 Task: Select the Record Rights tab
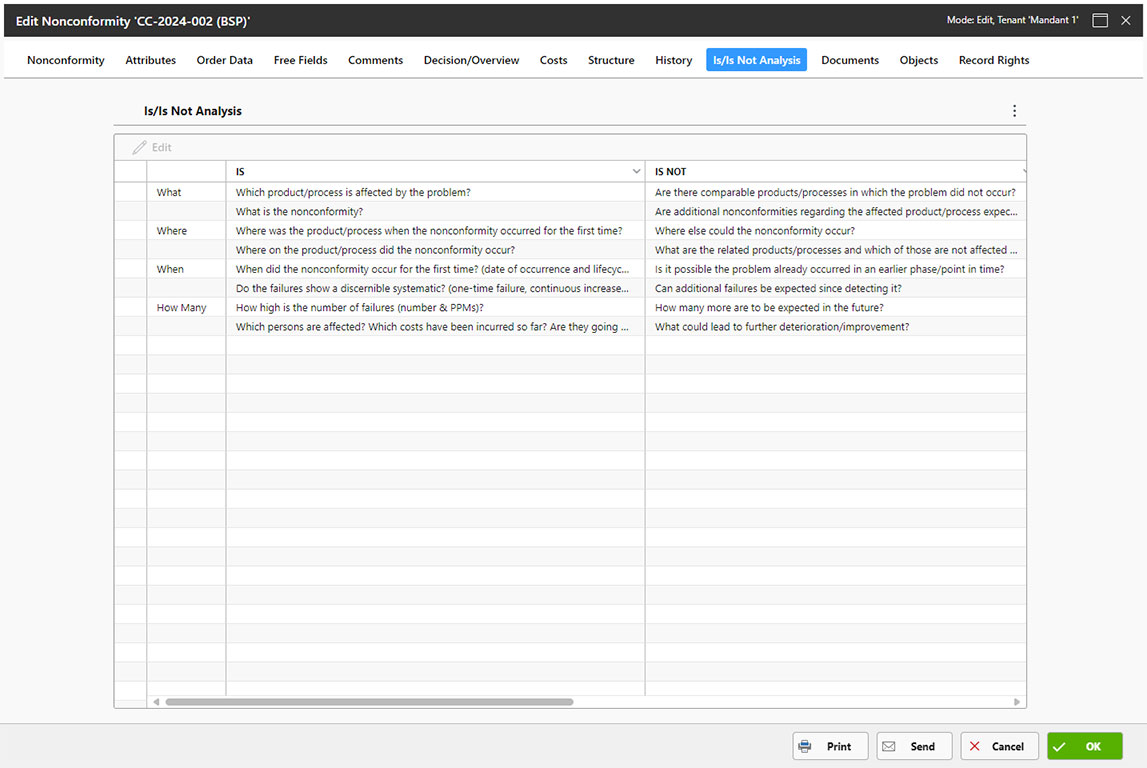993,60
